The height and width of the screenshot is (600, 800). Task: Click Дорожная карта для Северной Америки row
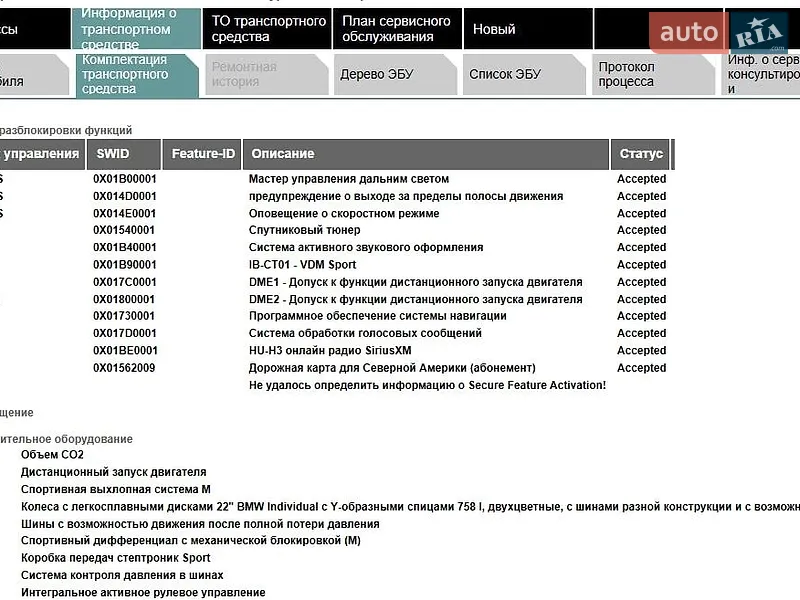click(x=392, y=368)
